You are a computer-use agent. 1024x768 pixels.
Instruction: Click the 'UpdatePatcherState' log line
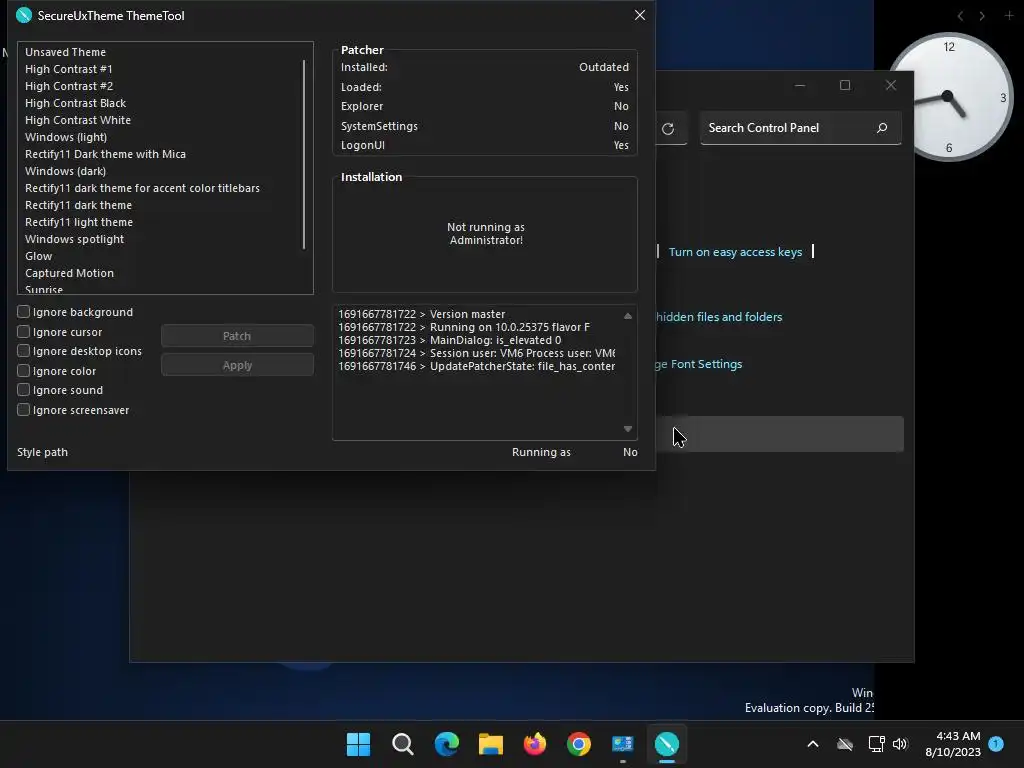[x=477, y=366]
